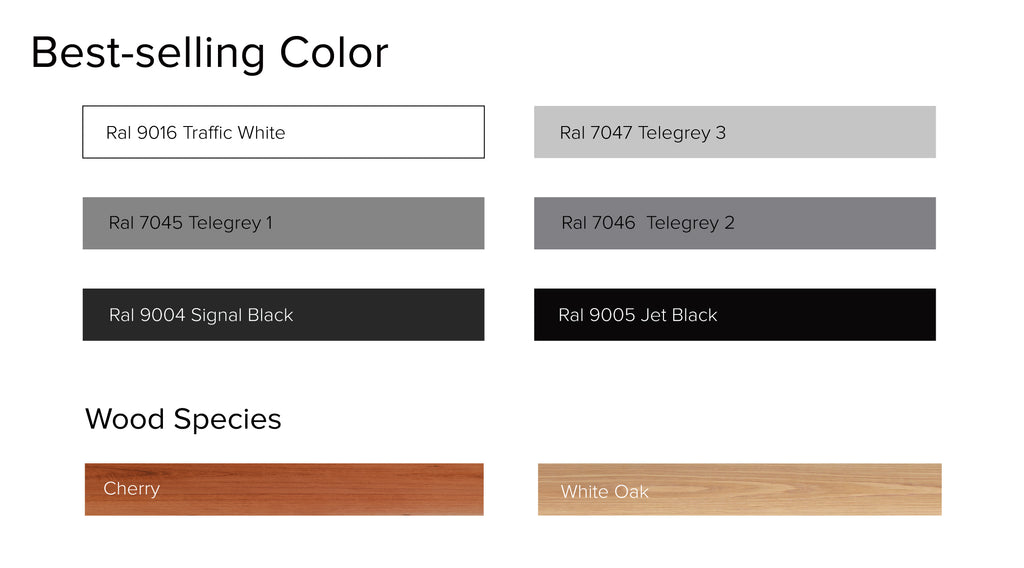Click the "Jet Black" label text
1024x568 pixels.
pyautogui.click(x=679, y=315)
